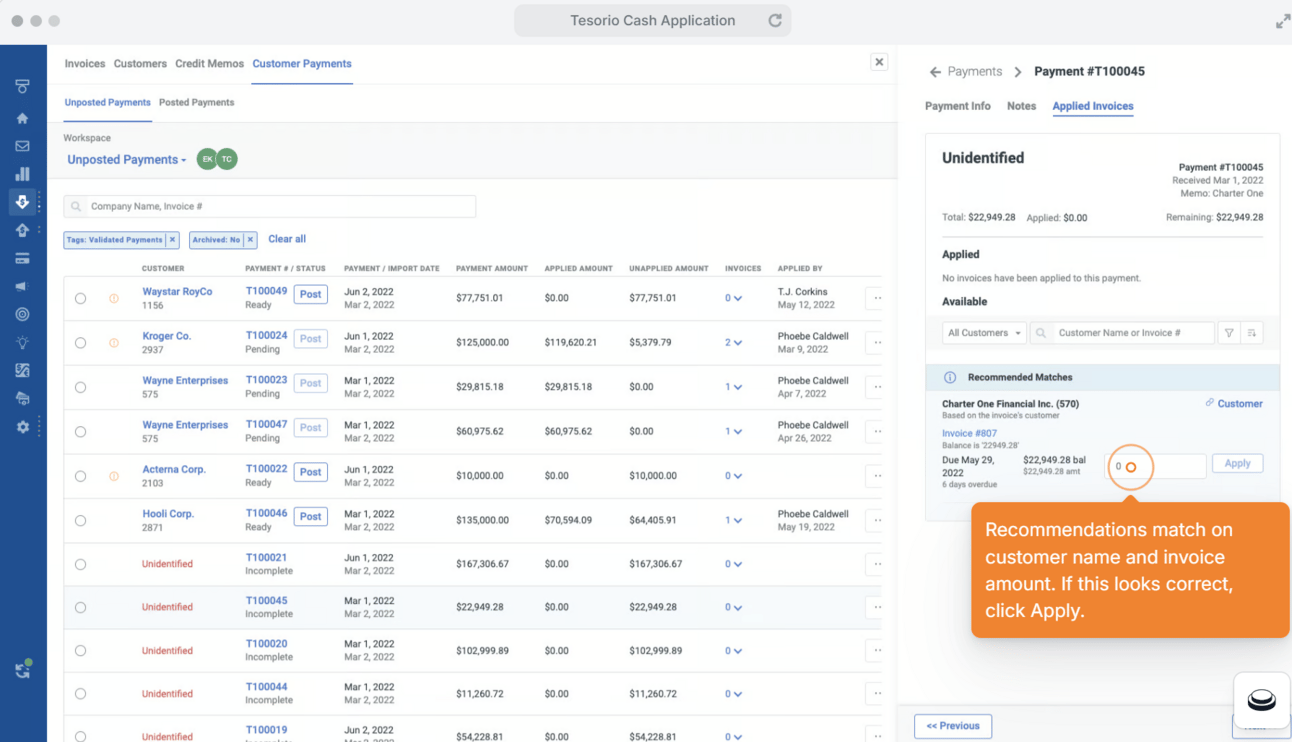Open the envelope inbox icon in the sidebar
Image resolution: width=1292 pixels, height=742 pixels.
coord(22,146)
